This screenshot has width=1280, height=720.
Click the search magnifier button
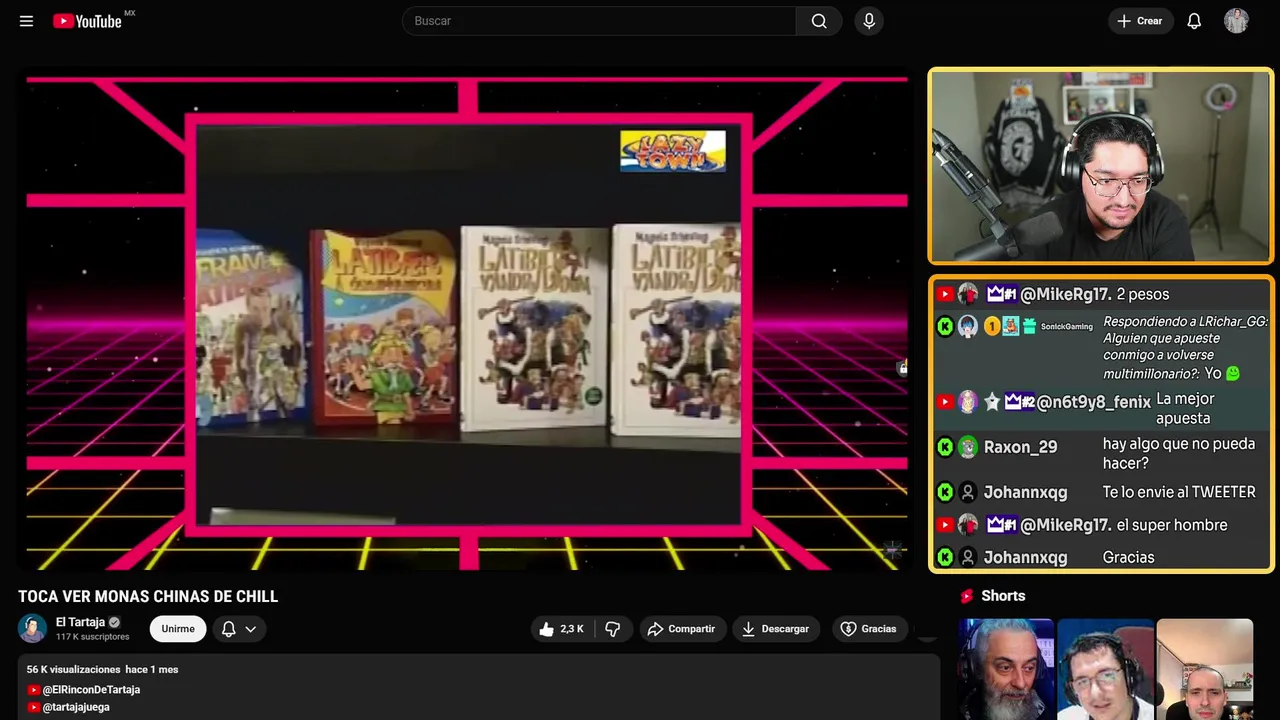coord(819,21)
